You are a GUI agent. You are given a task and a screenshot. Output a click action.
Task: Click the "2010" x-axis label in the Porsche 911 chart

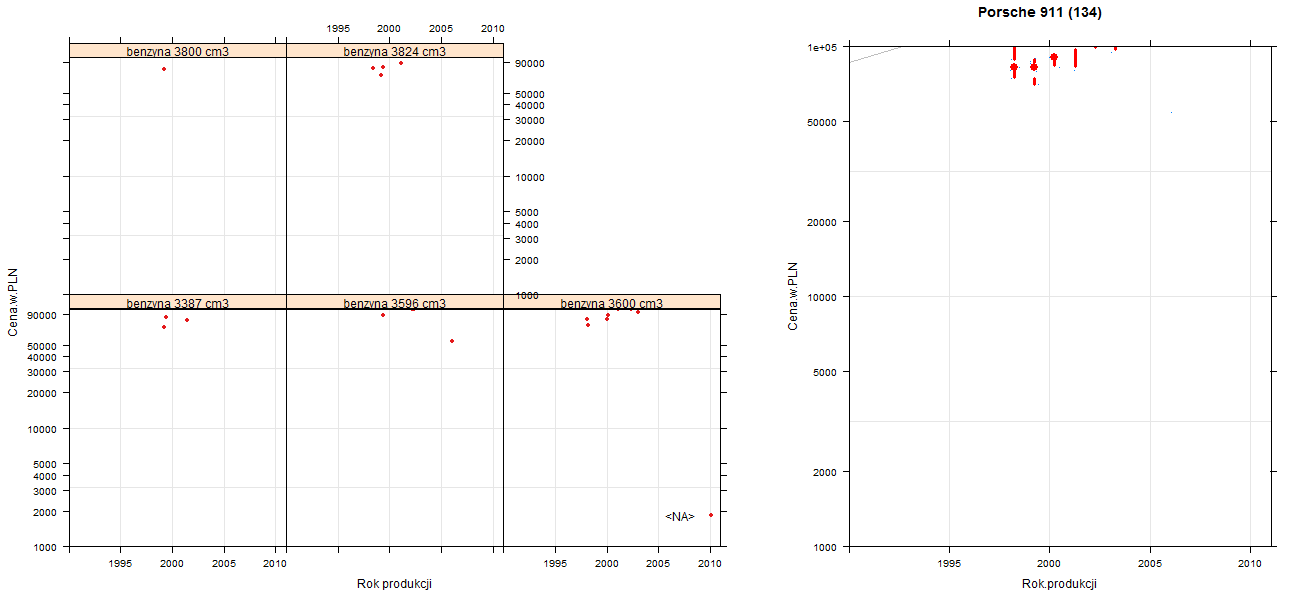point(1251,565)
